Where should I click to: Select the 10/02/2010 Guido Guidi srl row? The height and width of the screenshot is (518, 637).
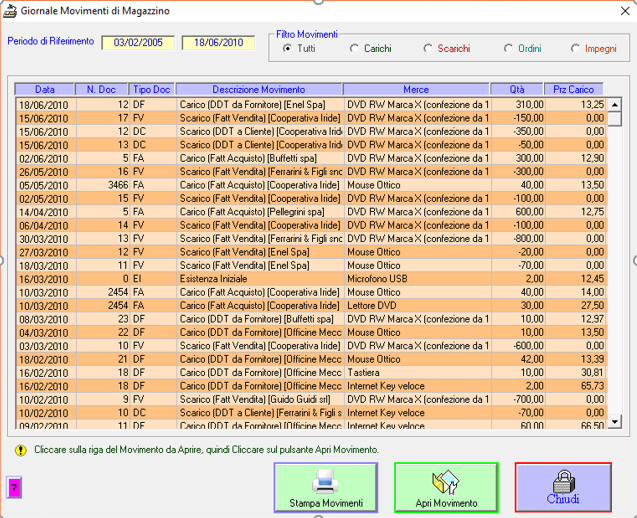coord(312,400)
